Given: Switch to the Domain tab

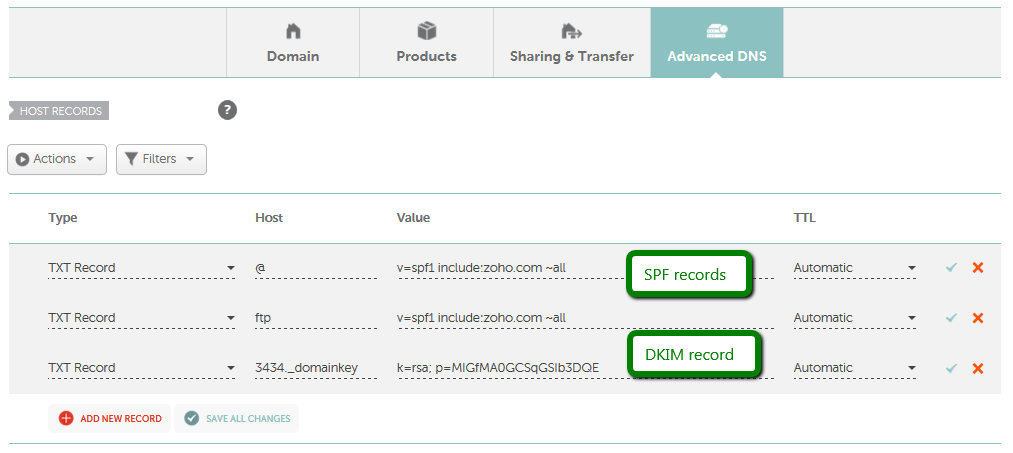Looking at the screenshot, I should point(293,43).
